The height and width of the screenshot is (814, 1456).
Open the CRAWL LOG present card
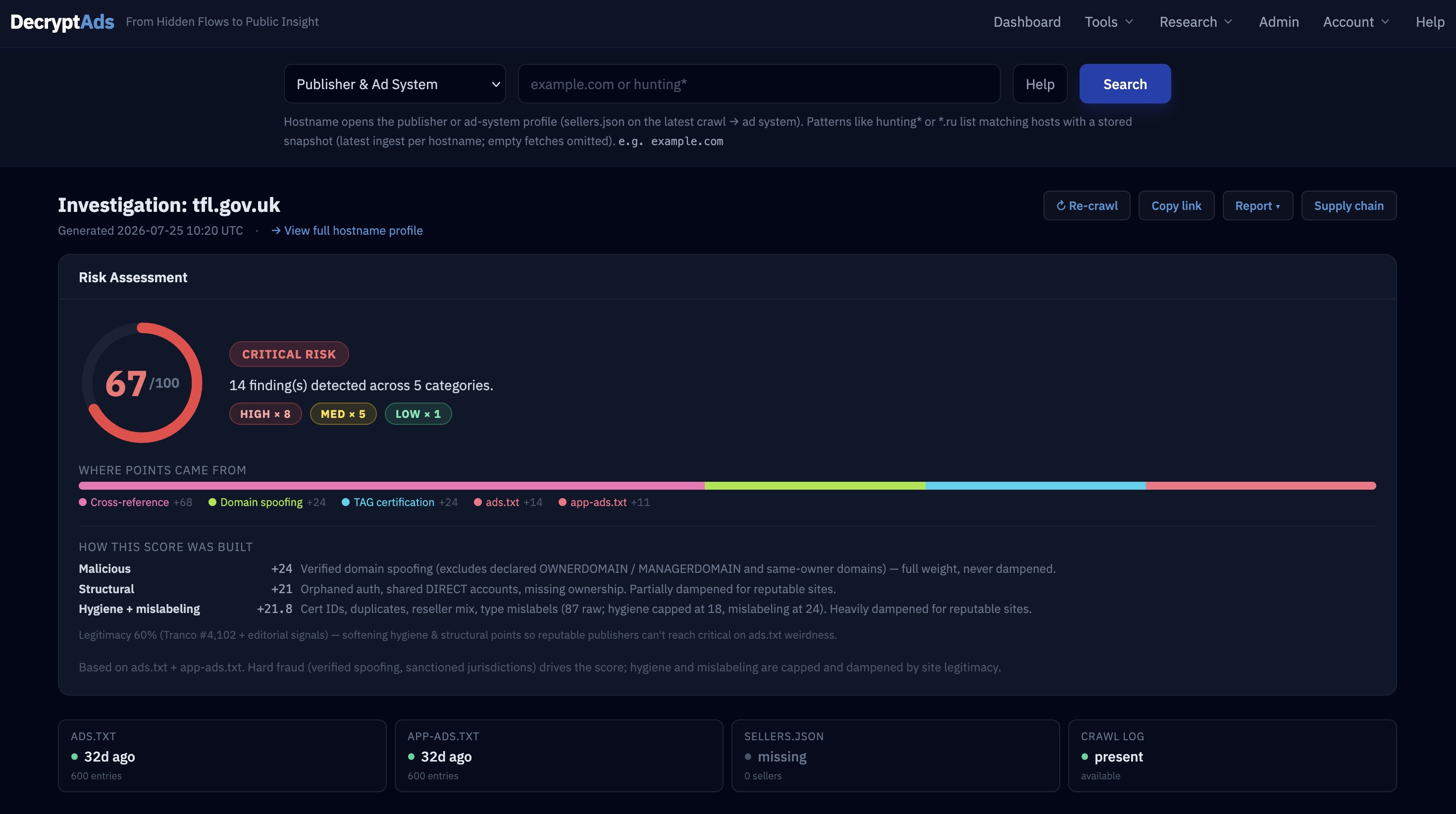[x=1233, y=756]
